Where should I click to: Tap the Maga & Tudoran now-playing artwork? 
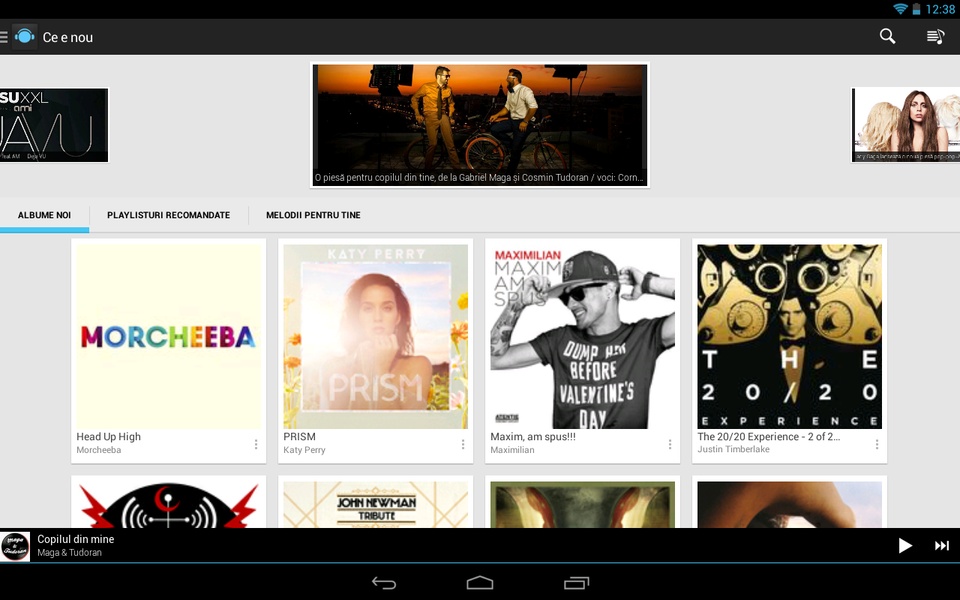coord(15,546)
